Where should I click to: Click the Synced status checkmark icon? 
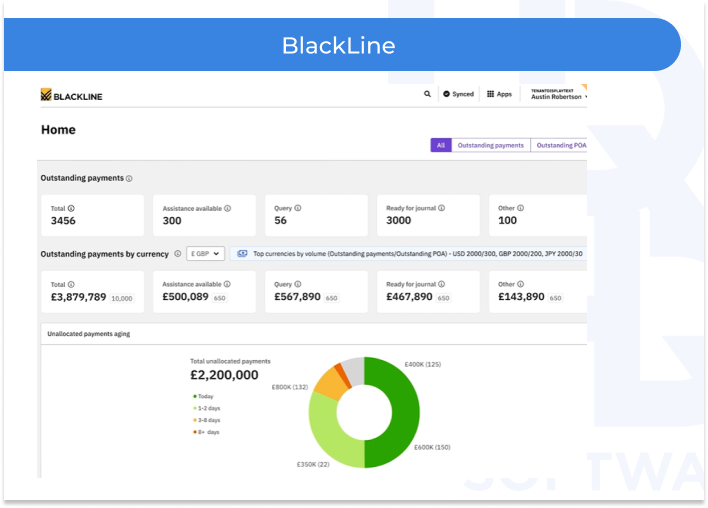point(446,94)
